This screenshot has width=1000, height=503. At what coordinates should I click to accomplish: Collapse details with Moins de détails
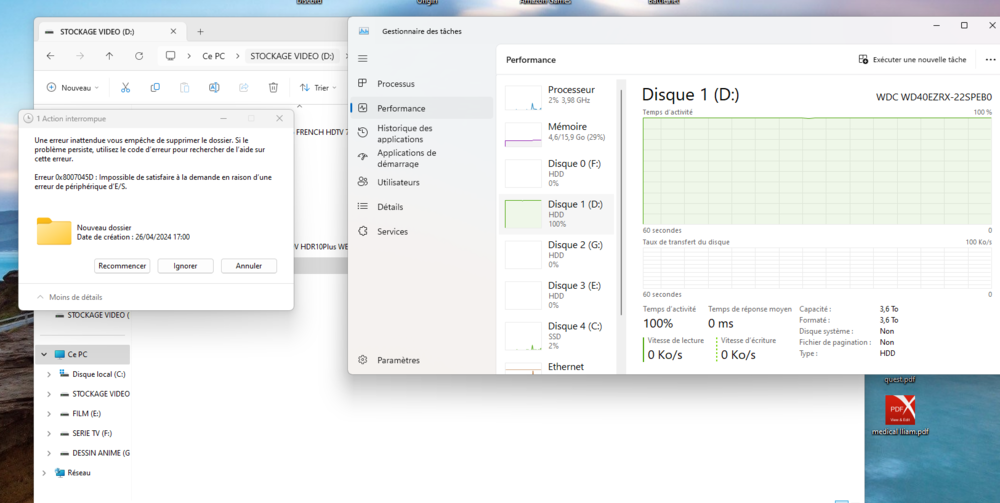(x=69, y=297)
